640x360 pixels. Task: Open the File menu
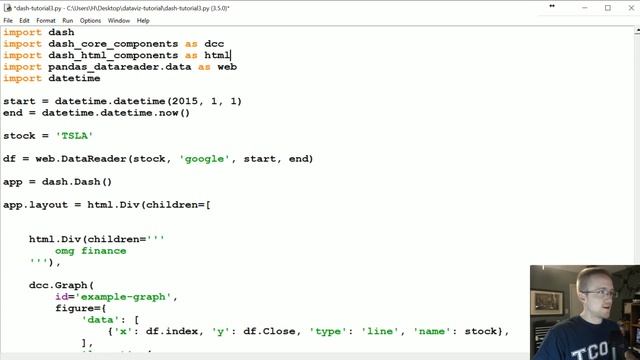click(8, 20)
